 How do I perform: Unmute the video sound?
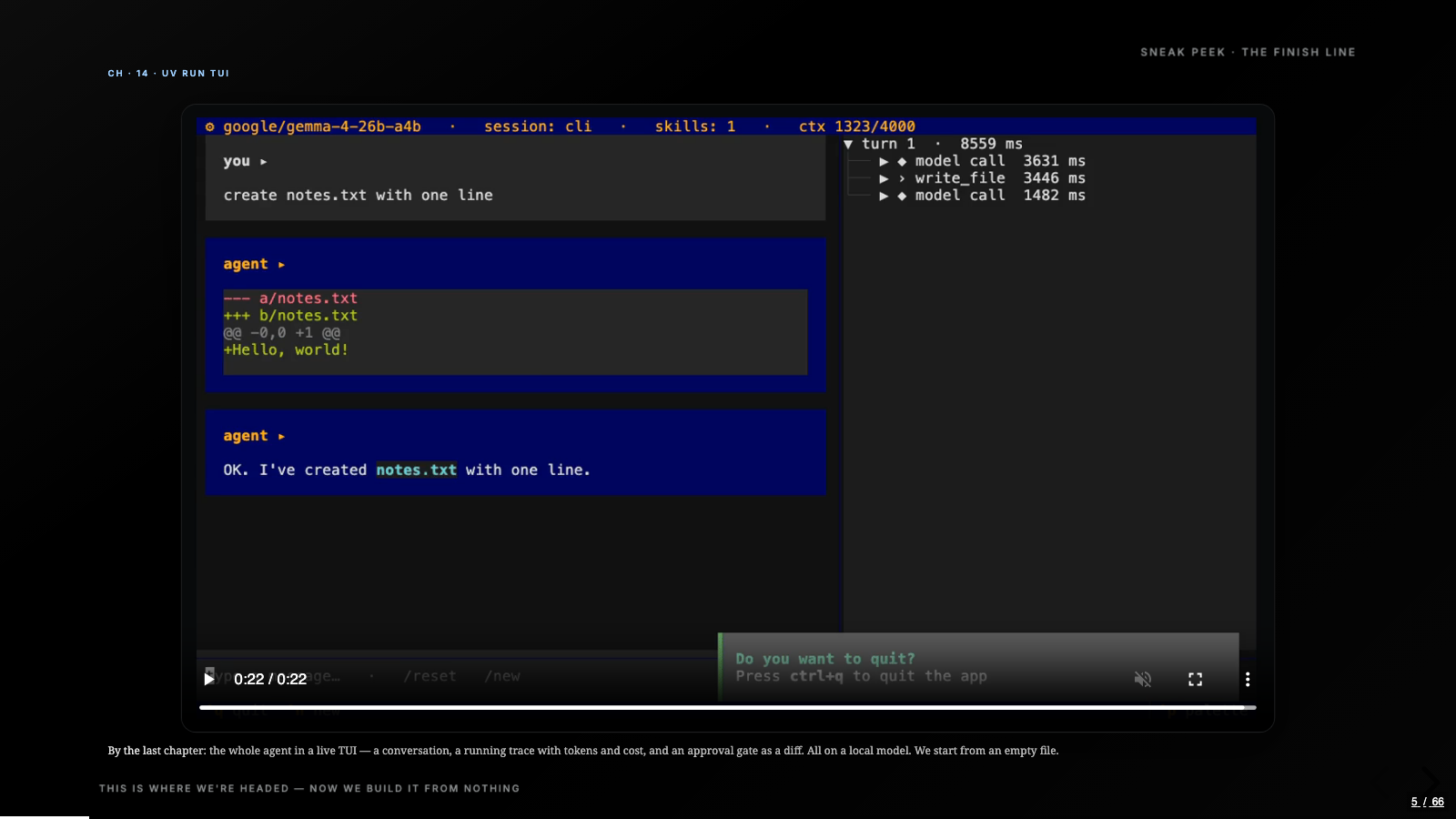point(1143,679)
